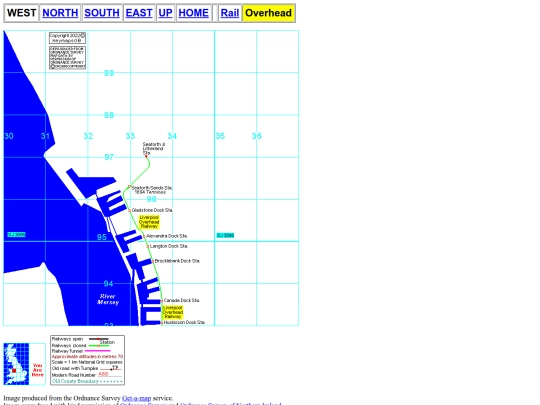Click the Langton Dock Sta. label
The width and height of the screenshot is (540, 405).
[x=169, y=246]
